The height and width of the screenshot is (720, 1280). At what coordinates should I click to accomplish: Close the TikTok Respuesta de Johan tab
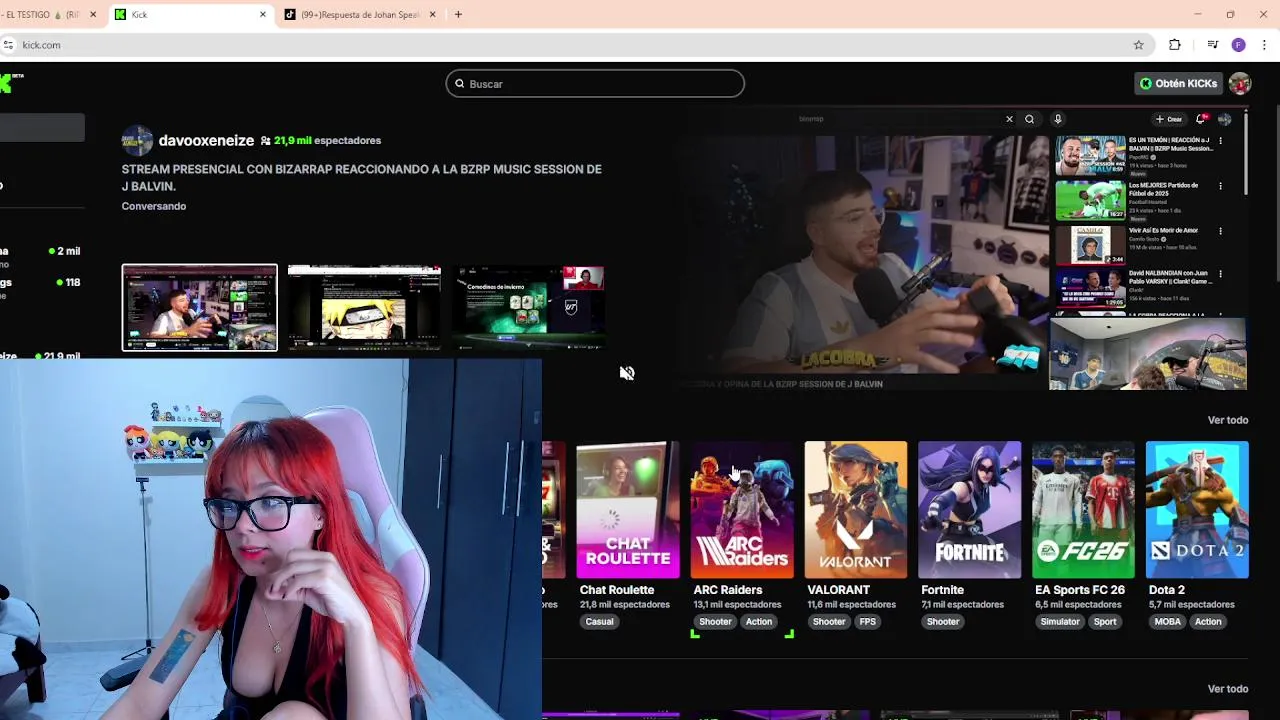(x=433, y=15)
